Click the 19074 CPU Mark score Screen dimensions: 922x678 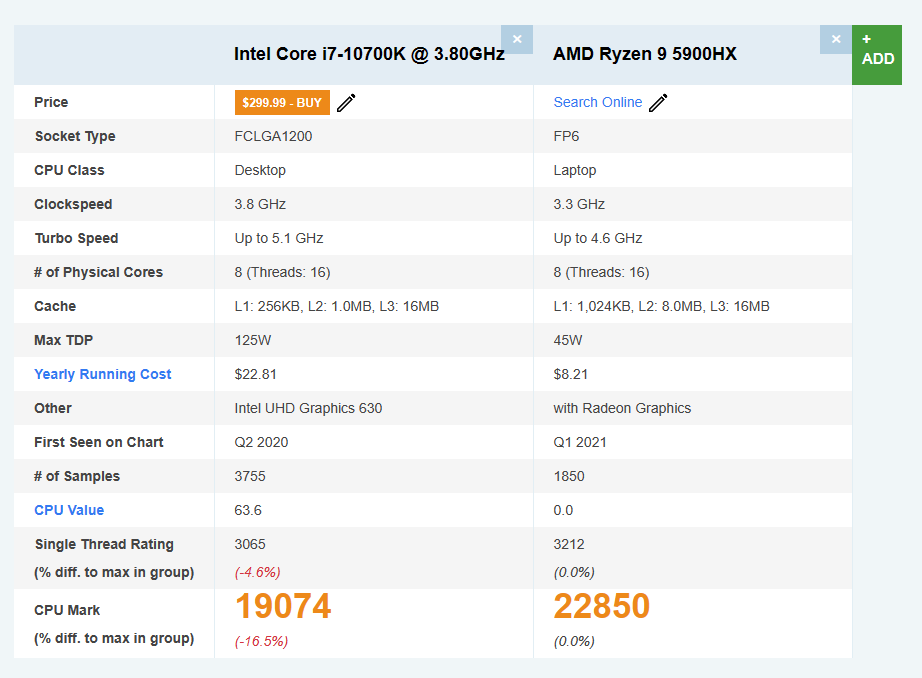283,606
